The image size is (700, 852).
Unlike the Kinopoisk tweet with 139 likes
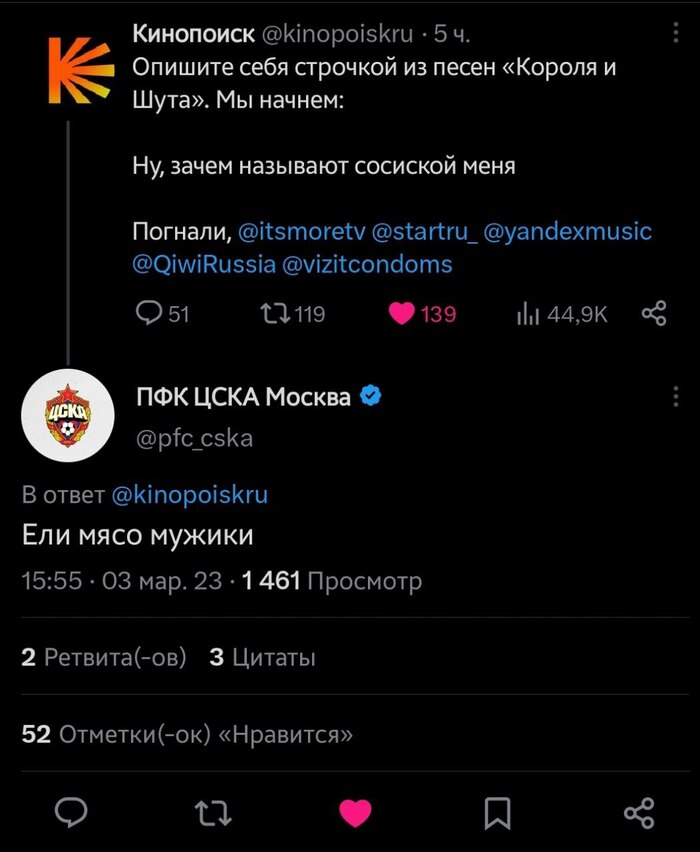point(402,312)
